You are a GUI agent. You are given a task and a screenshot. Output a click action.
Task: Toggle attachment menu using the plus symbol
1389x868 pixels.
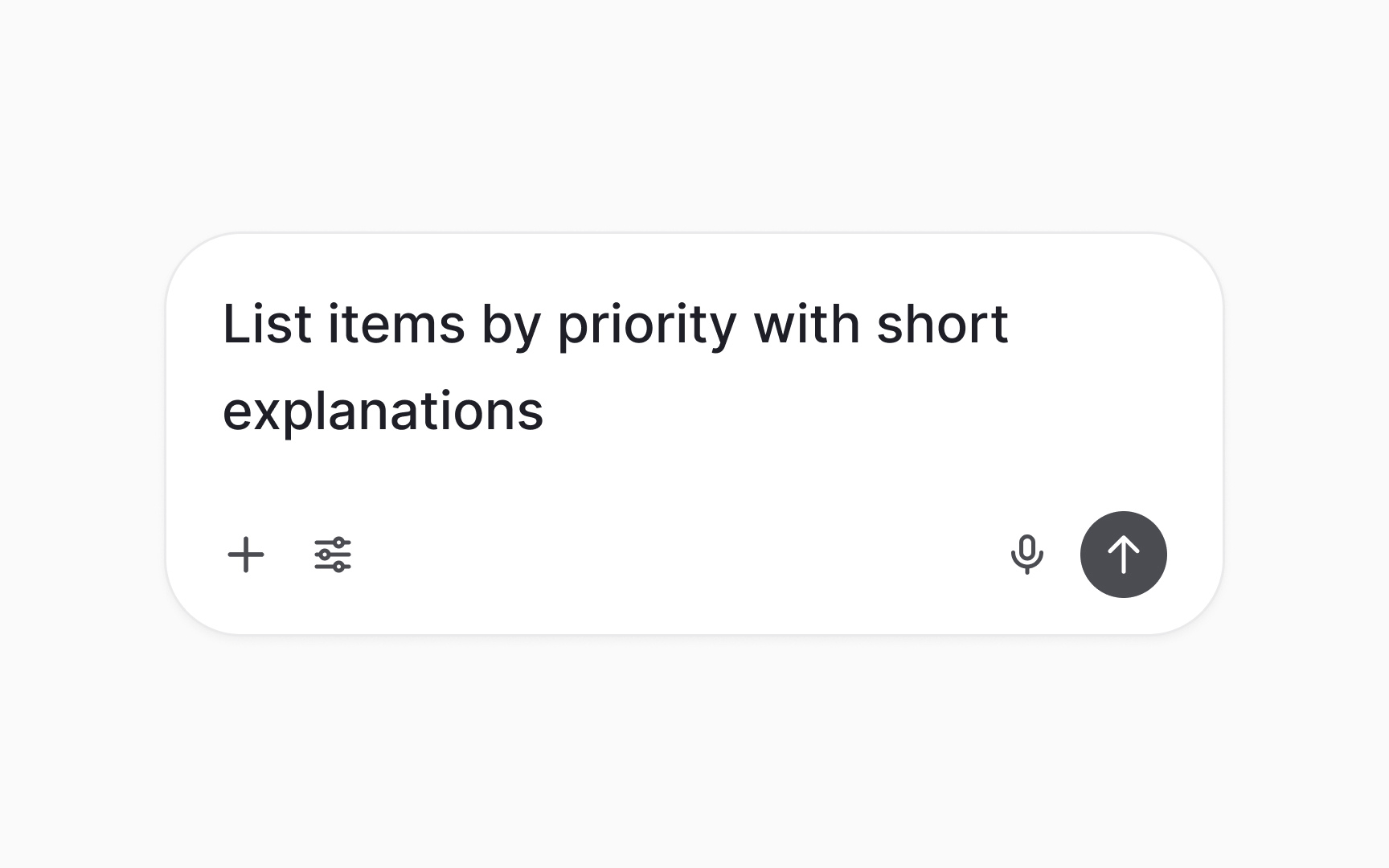pyautogui.click(x=246, y=554)
